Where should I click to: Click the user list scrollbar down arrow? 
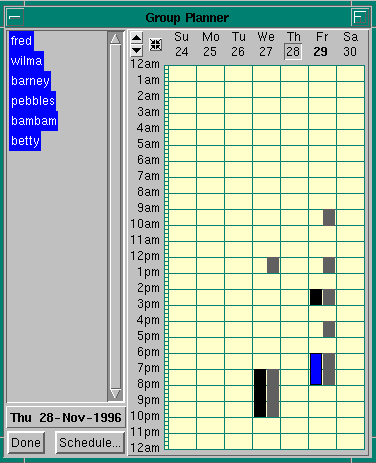115,393
